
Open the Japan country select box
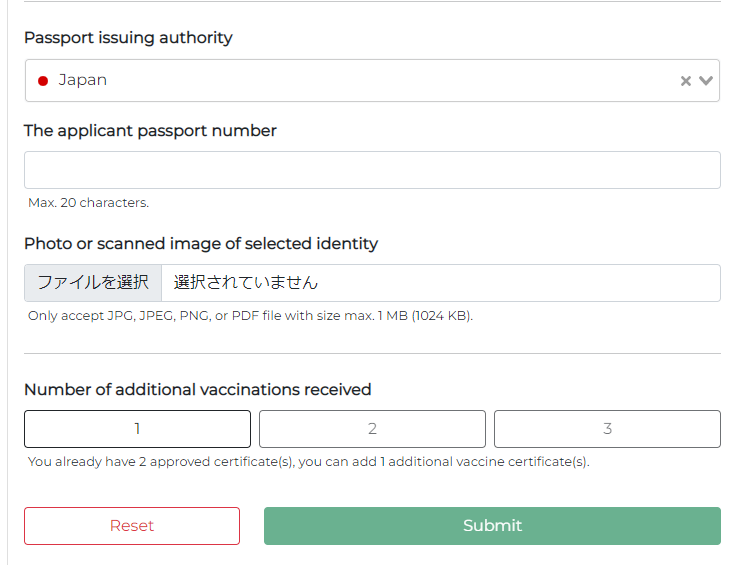click(x=372, y=81)
